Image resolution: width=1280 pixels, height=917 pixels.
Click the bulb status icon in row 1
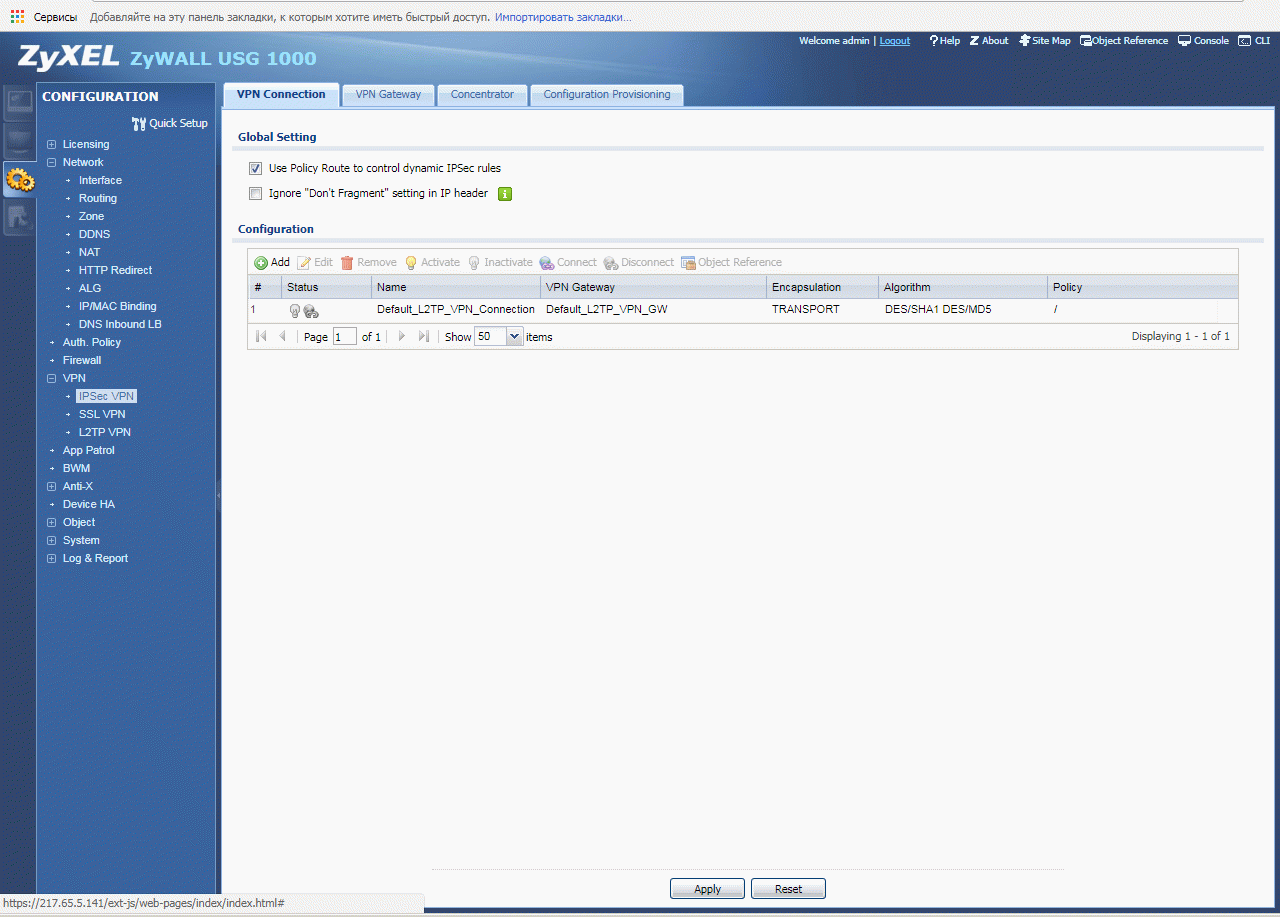click(x=294, y=311)
